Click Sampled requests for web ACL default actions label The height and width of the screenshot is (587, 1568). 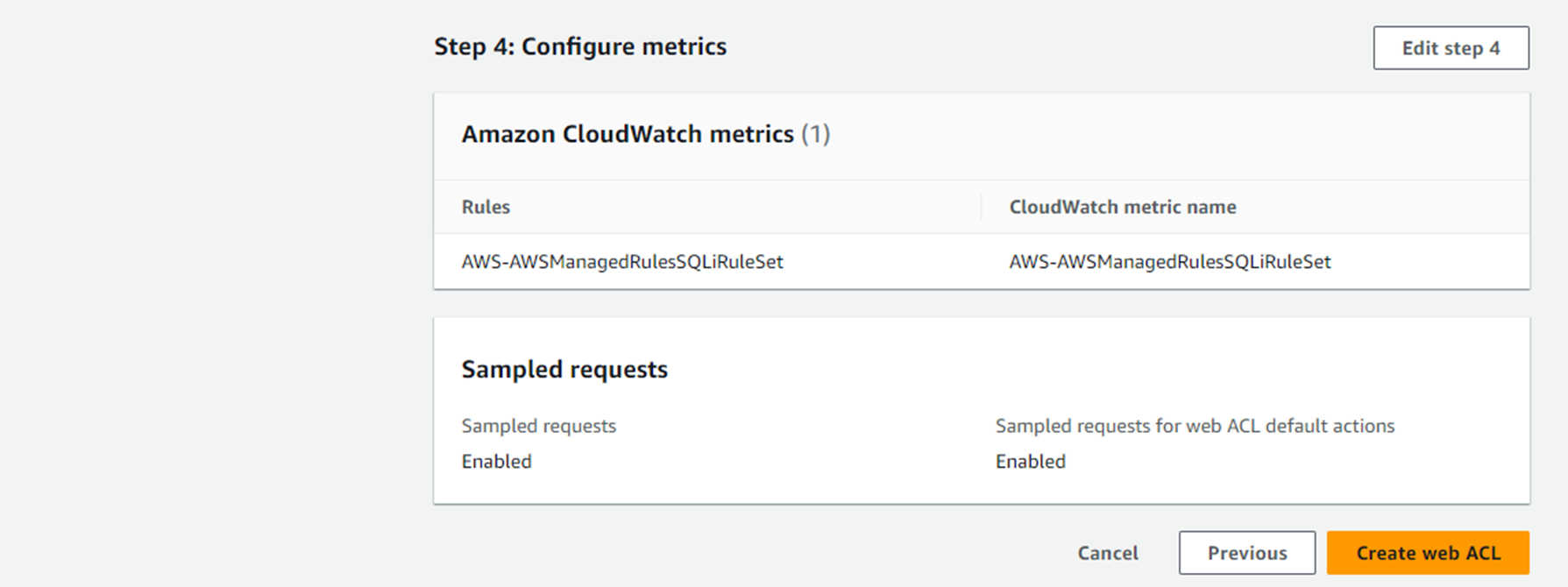pos(1194,426)
